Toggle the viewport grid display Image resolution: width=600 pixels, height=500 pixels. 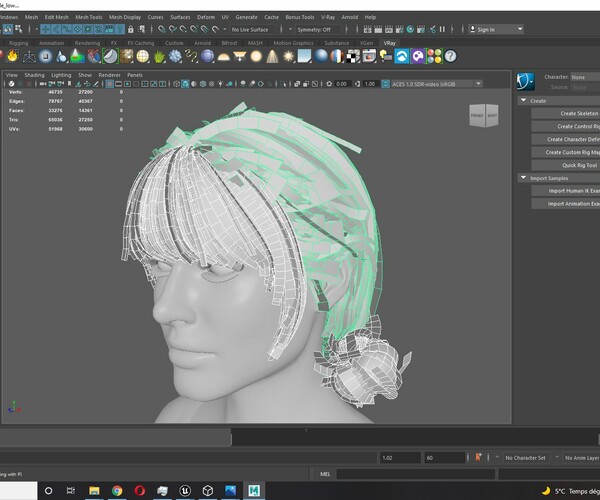tap(109, 84)
